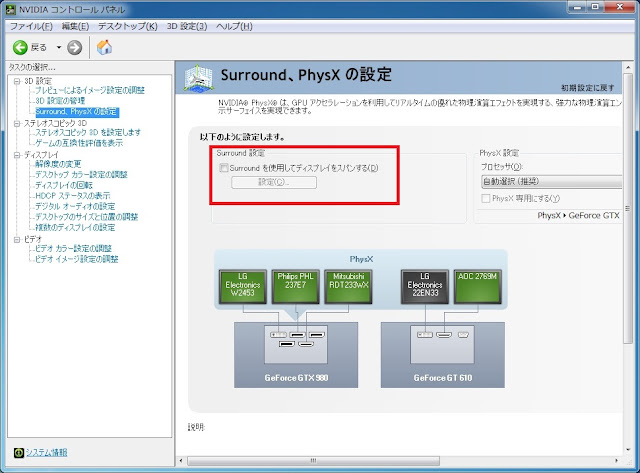
Task: Open the PhysX プロセッサ dropdown
Action: pyautogui.click(x=551, y=182)
